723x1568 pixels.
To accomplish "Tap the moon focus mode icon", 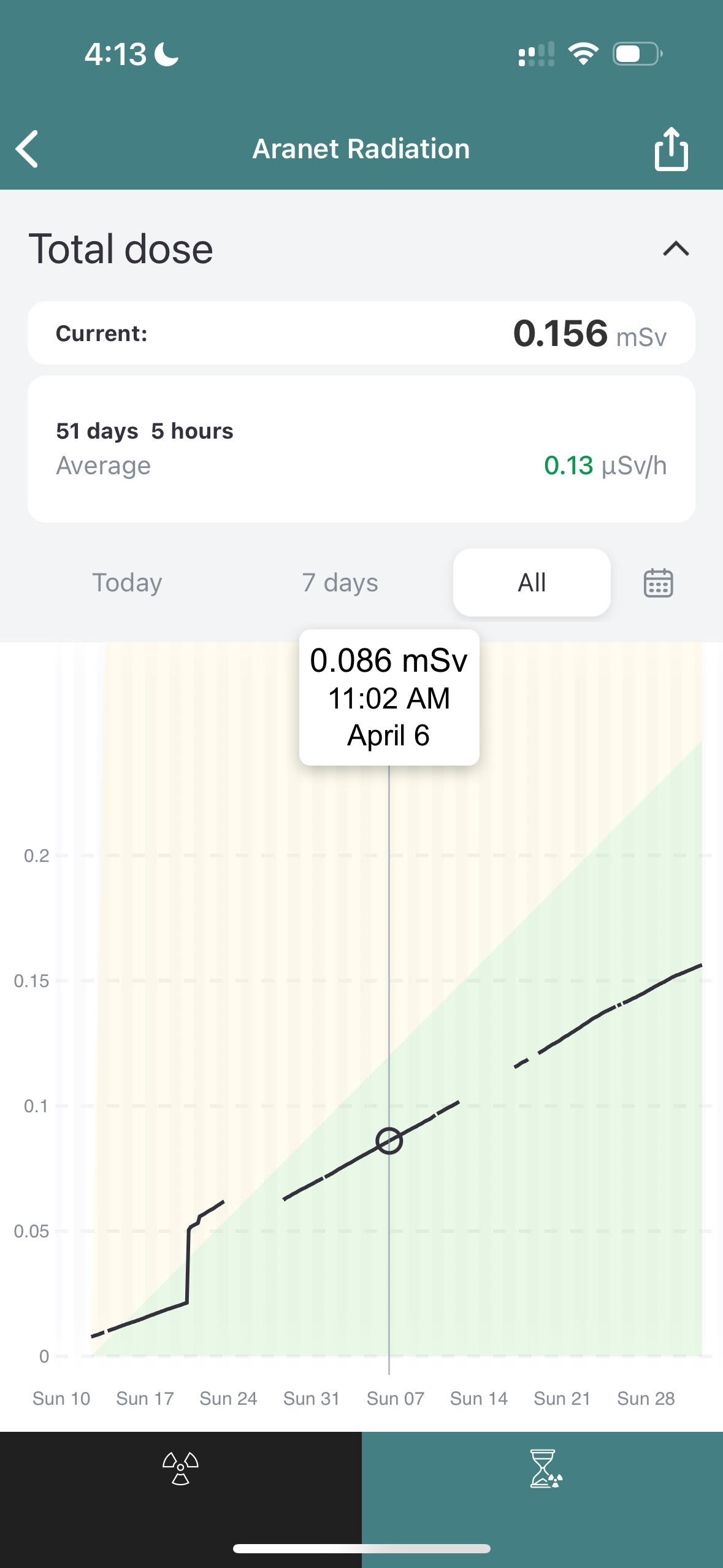I will 166,54.
